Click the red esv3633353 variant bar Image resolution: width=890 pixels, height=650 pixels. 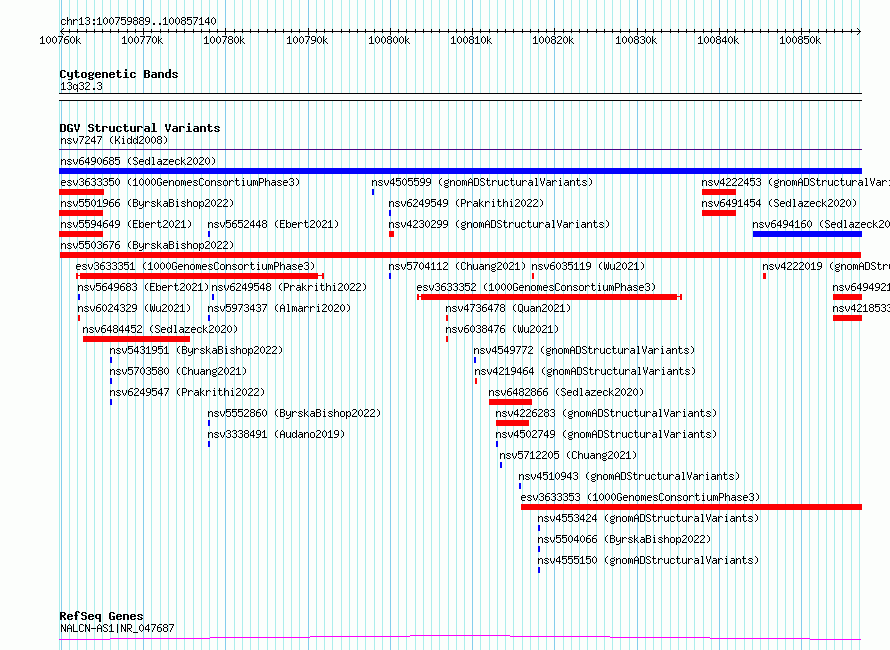click(x=691, y=507)
